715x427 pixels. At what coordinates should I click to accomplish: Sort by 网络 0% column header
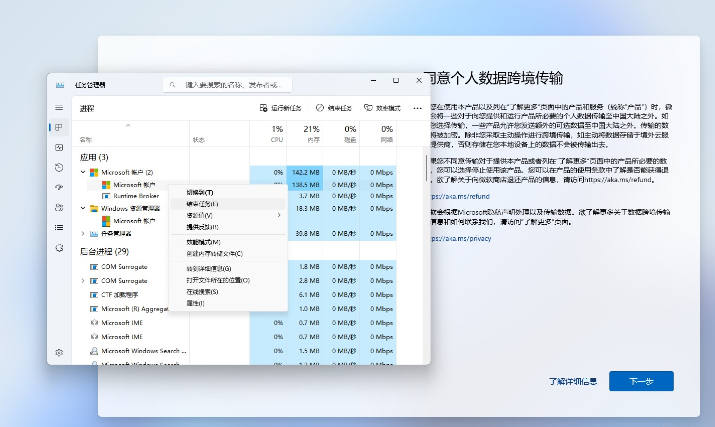pos(378,134)
